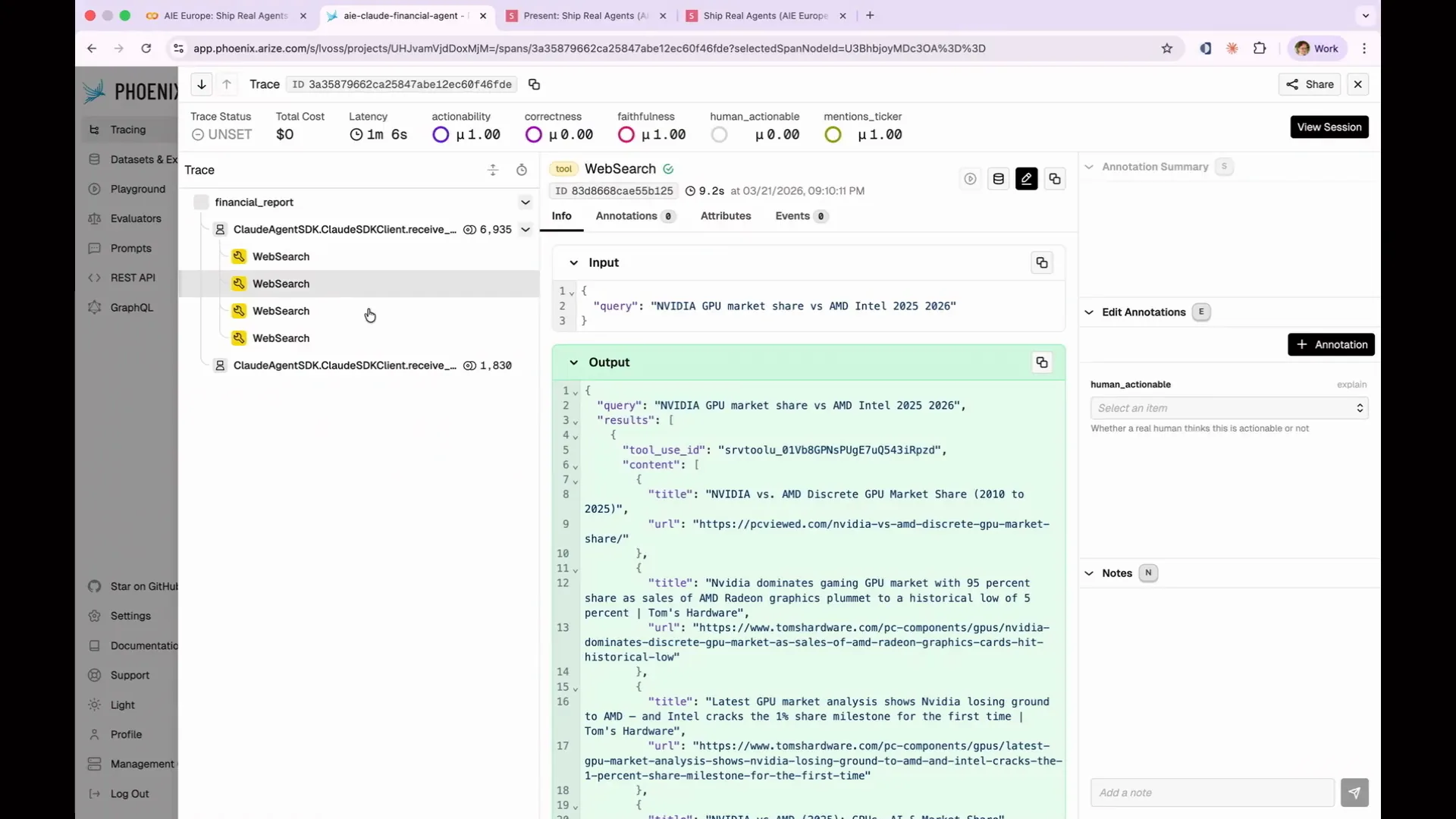Collapse the financial_report root span
The image size is (1456, 819).
click(525, 202)
